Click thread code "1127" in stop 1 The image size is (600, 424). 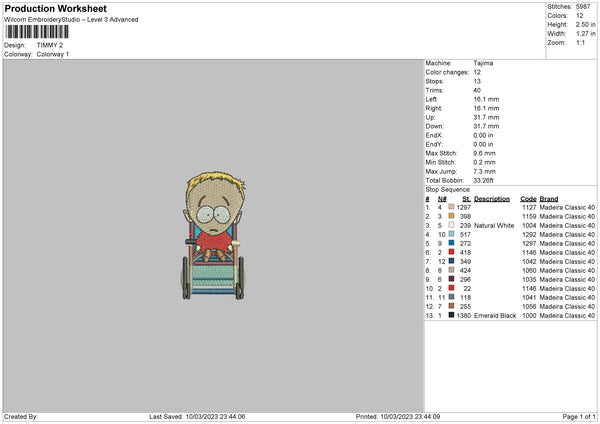pyautogui.click(x=529, y=207)
